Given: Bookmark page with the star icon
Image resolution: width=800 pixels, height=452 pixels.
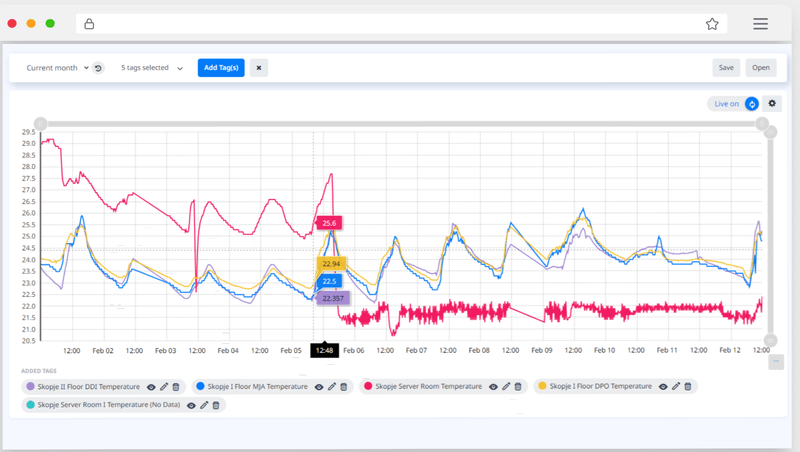Looking at the screenshot, I should coord(712,24).
